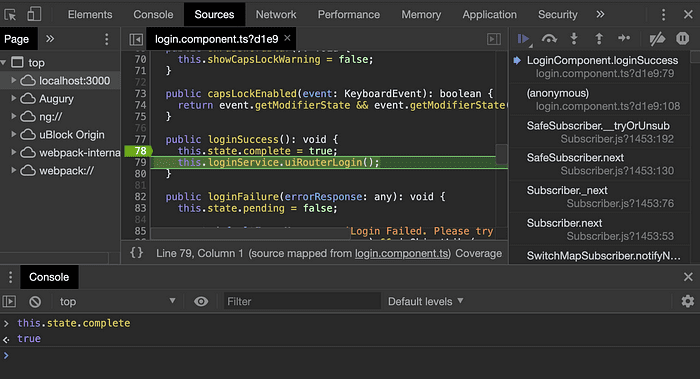Image resolution: width=700 pixels, height=379 pixels.
Task: Expand the localhost:3000 tree node
Action: 13,80
